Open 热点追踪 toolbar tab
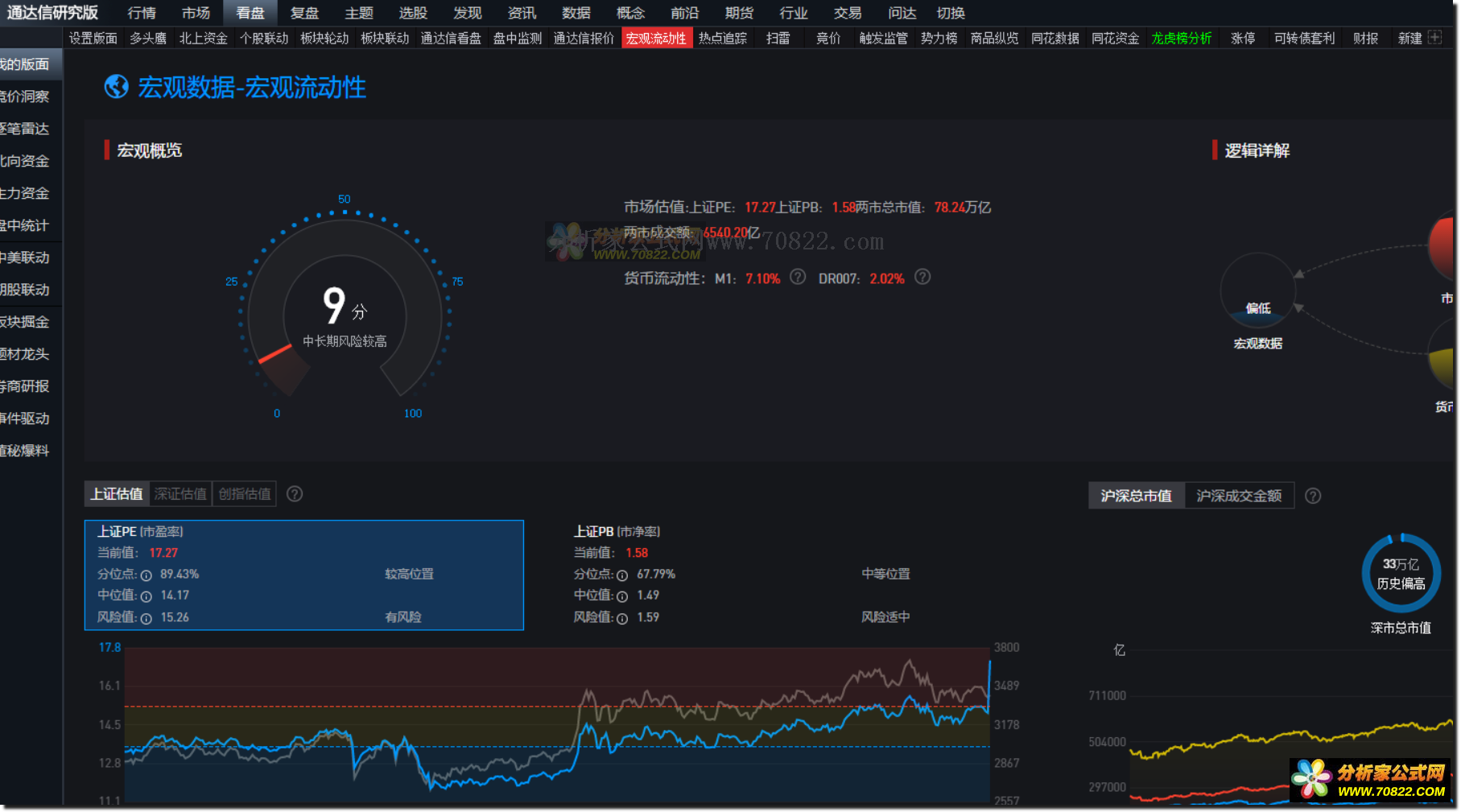Viewport: 1461px width, 812px height. [x=723, y=38]
